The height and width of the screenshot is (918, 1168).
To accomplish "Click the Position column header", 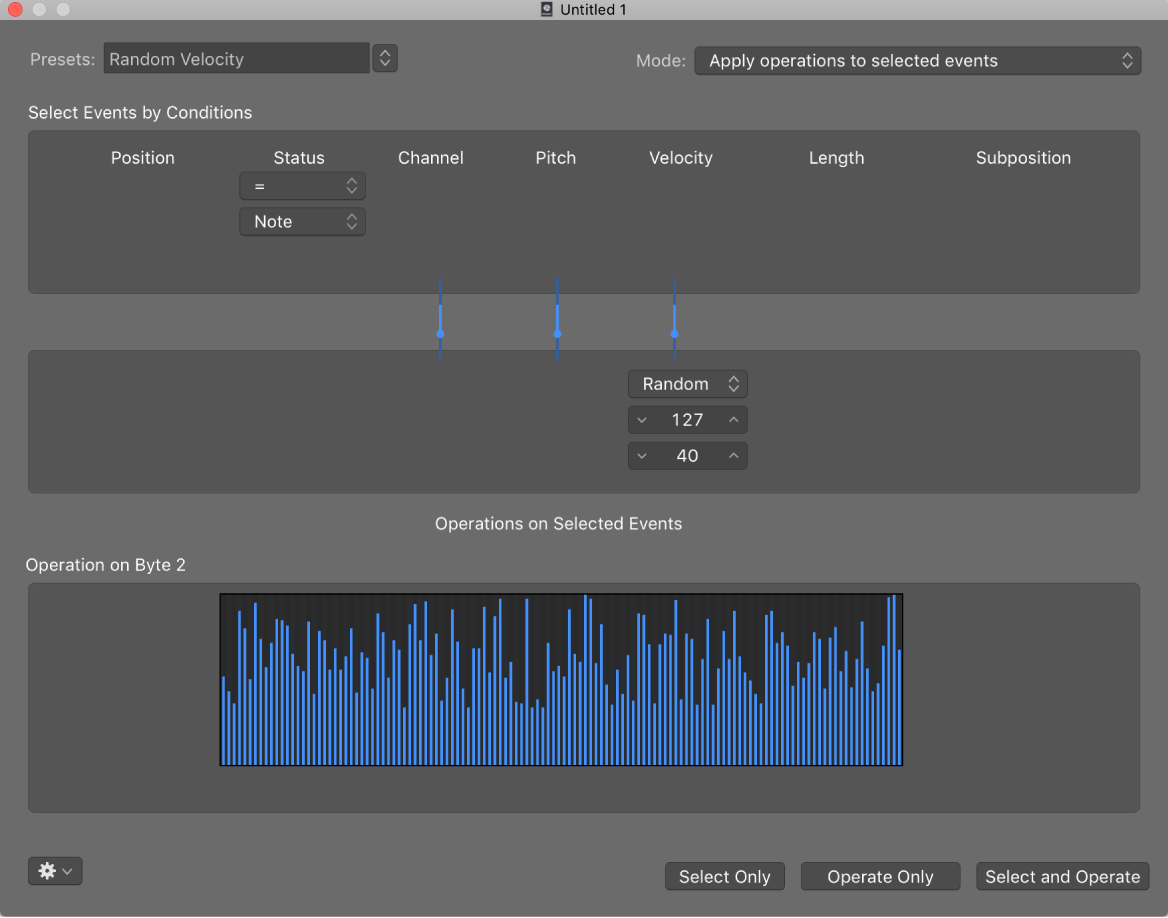I will pyautogui.click(x=143, y=158).
